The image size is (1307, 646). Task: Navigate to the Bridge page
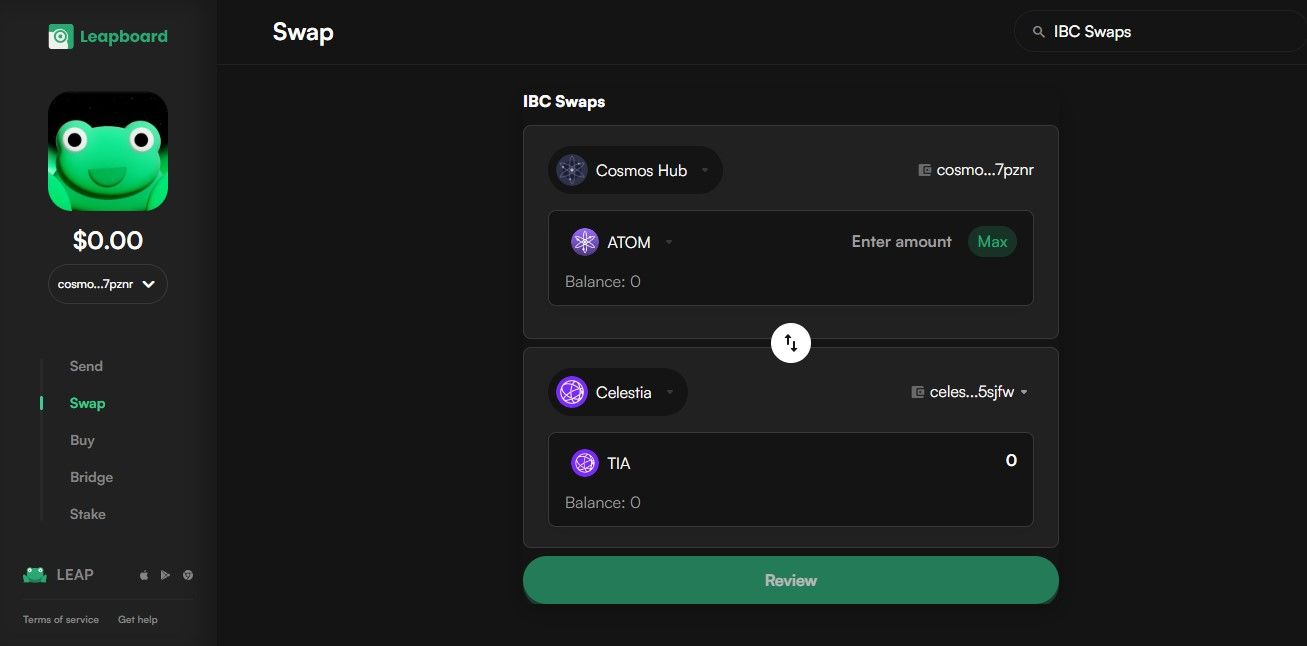[x=91, y=477]
